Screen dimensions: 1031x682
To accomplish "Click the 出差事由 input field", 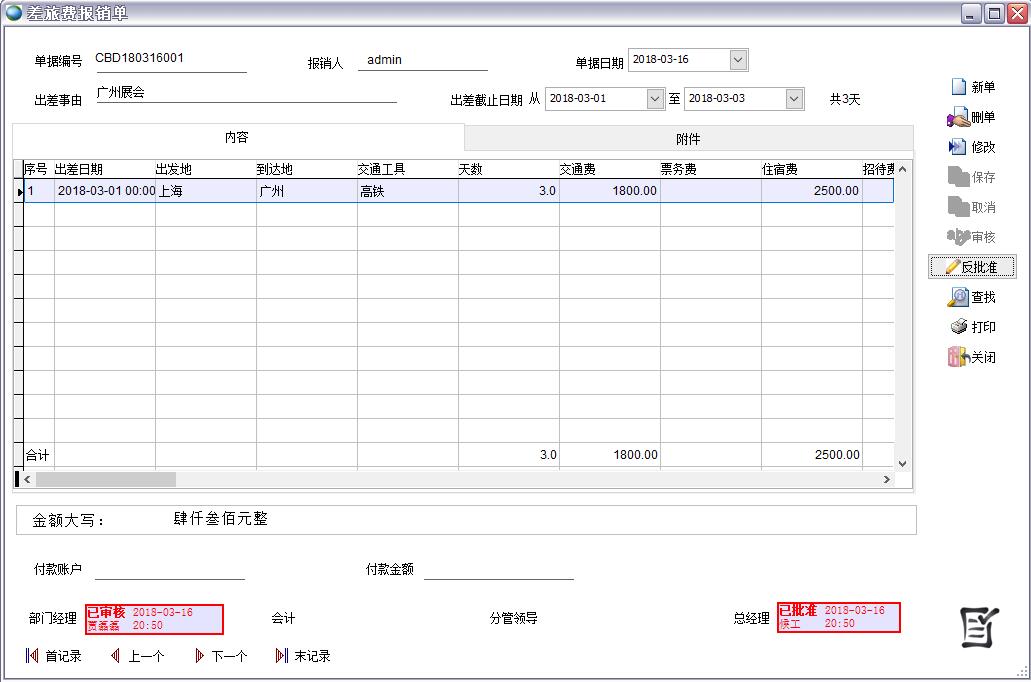I will (x=246, y=93).
